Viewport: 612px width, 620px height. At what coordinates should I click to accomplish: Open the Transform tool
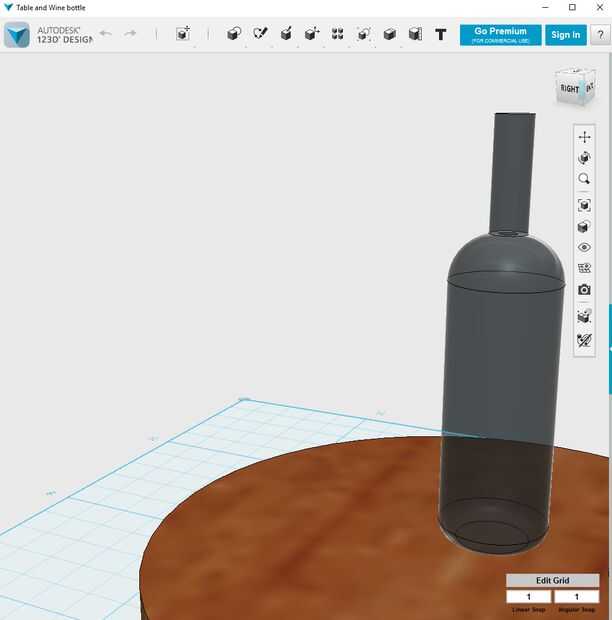coord(183,34)
